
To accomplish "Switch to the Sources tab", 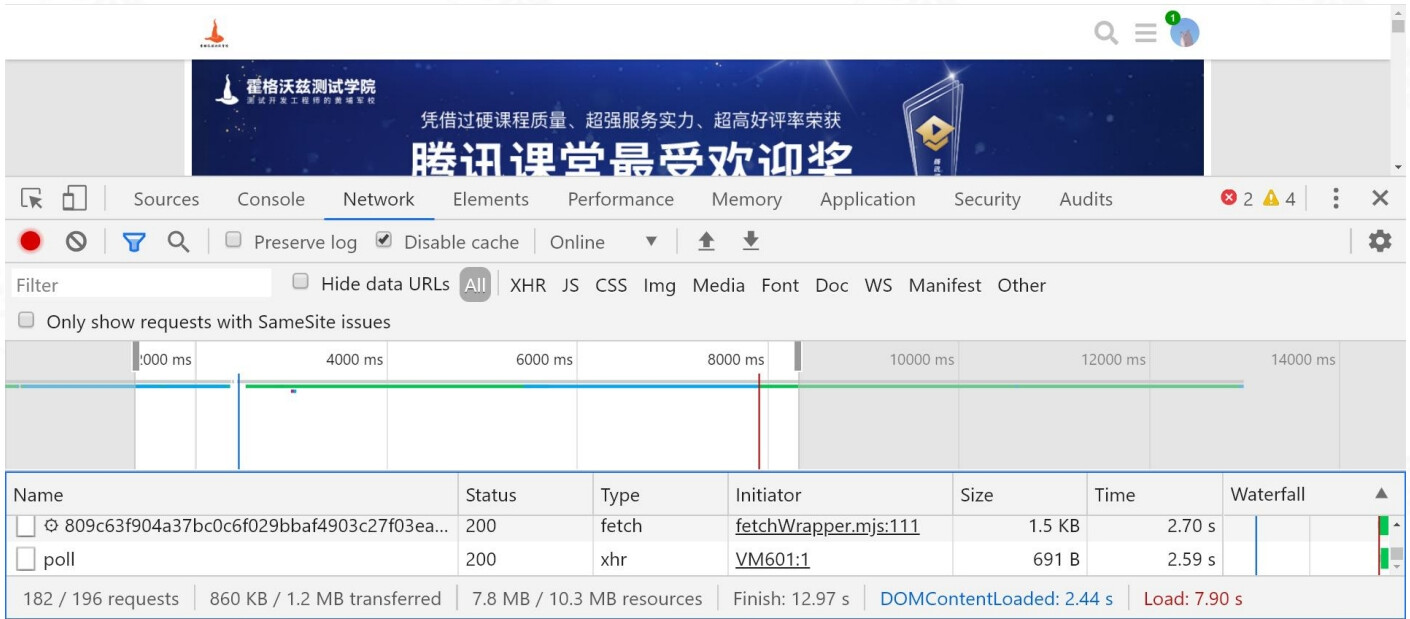I will (x=166, y=199).
